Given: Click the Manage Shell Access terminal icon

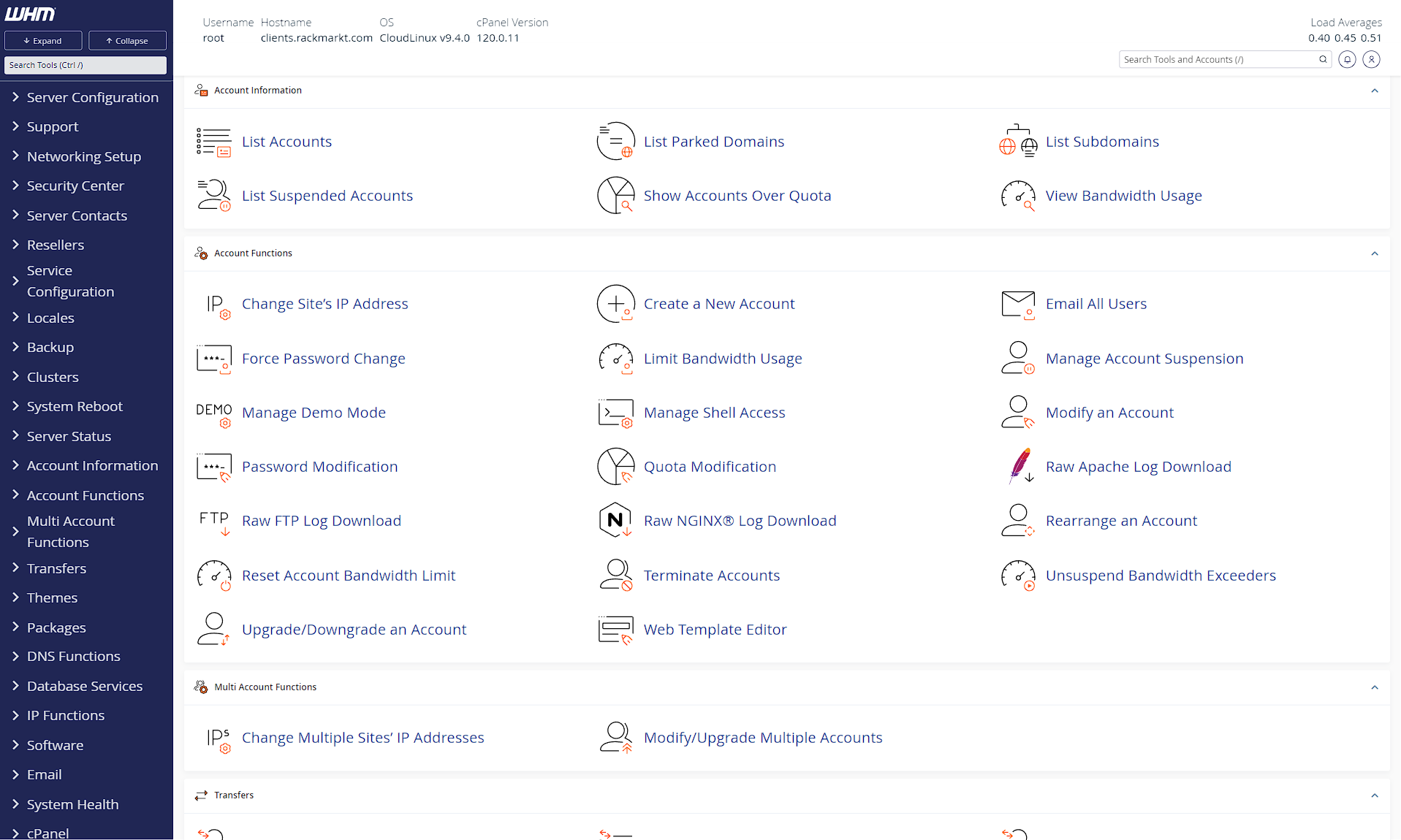Looking at the screenshot, I should pos(615,413).
